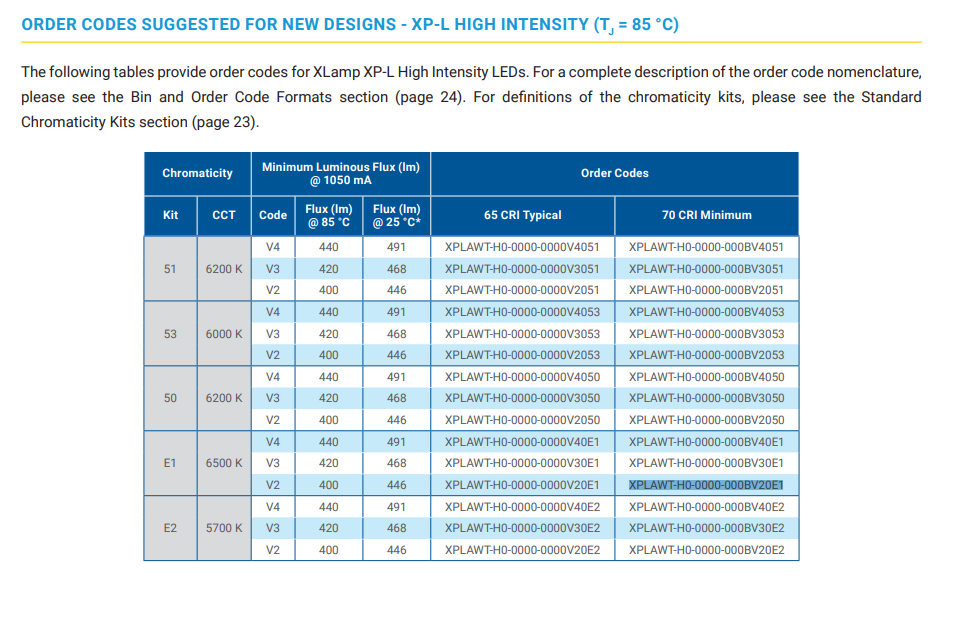Viewport: 964px width, 628px height.
Task: Click order code XPLAWT-H0-0000-0000V2050
Action: tap(522, 420)
